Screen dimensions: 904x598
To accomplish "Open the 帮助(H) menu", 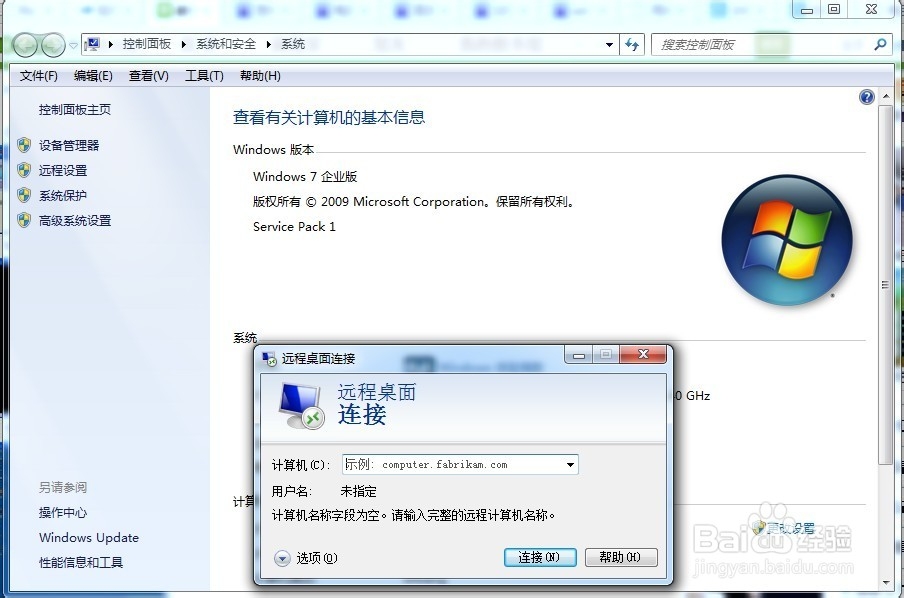I will pos(260,76).
